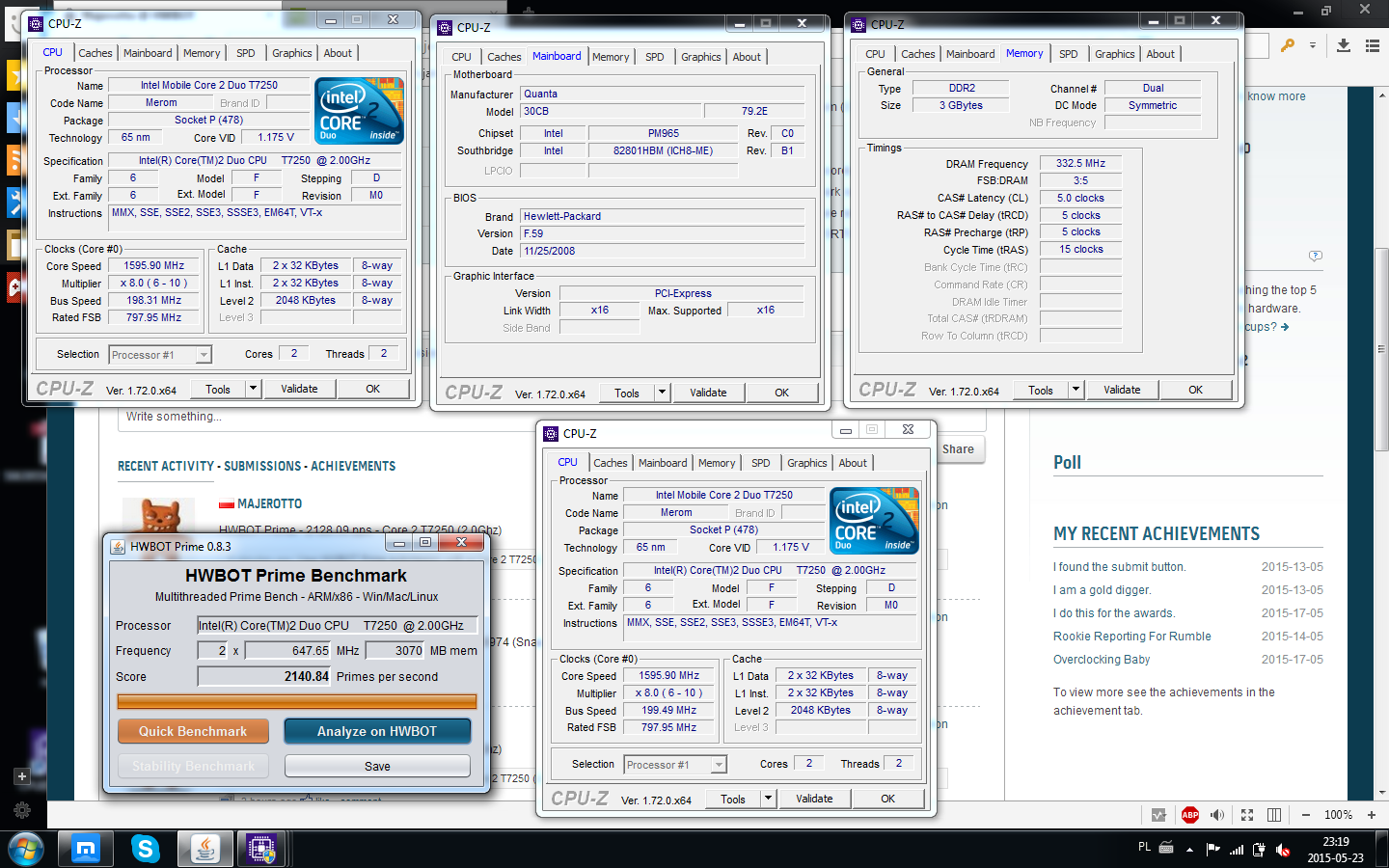Click the Action Center flag tray icon

(1213, 849)
